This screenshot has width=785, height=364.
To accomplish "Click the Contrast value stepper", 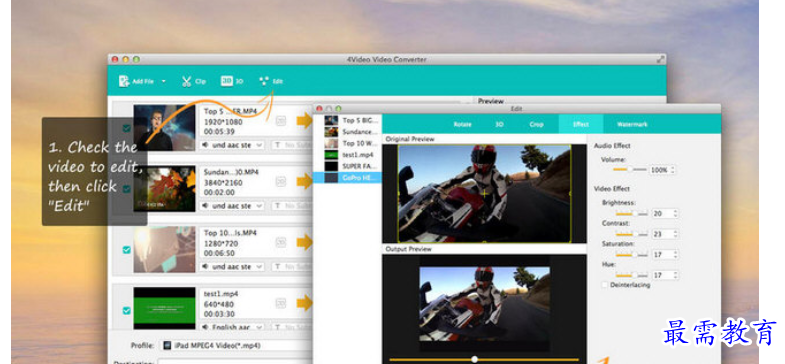I will coord(676,234).
